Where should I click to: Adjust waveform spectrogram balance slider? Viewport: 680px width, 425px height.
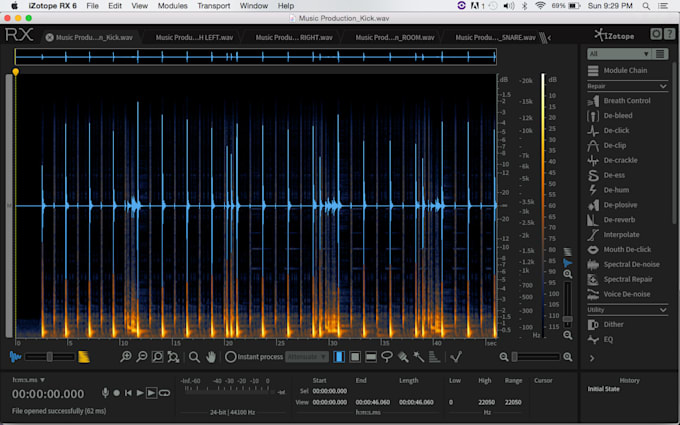pyautogui.click(x=49, y=357)
